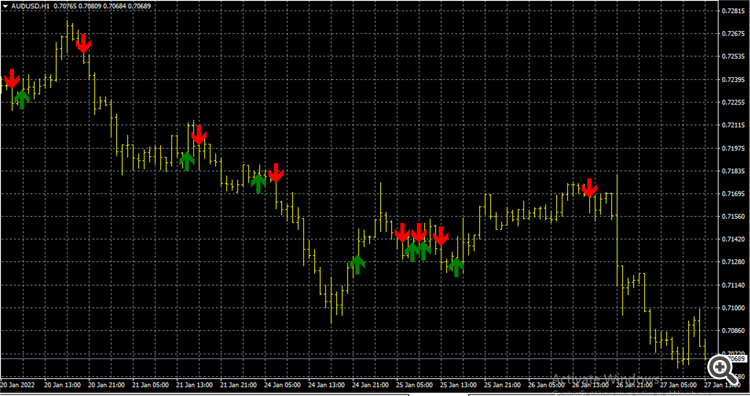Click the current price label 0.70689

pyautogui.click(x=738, y=358)
